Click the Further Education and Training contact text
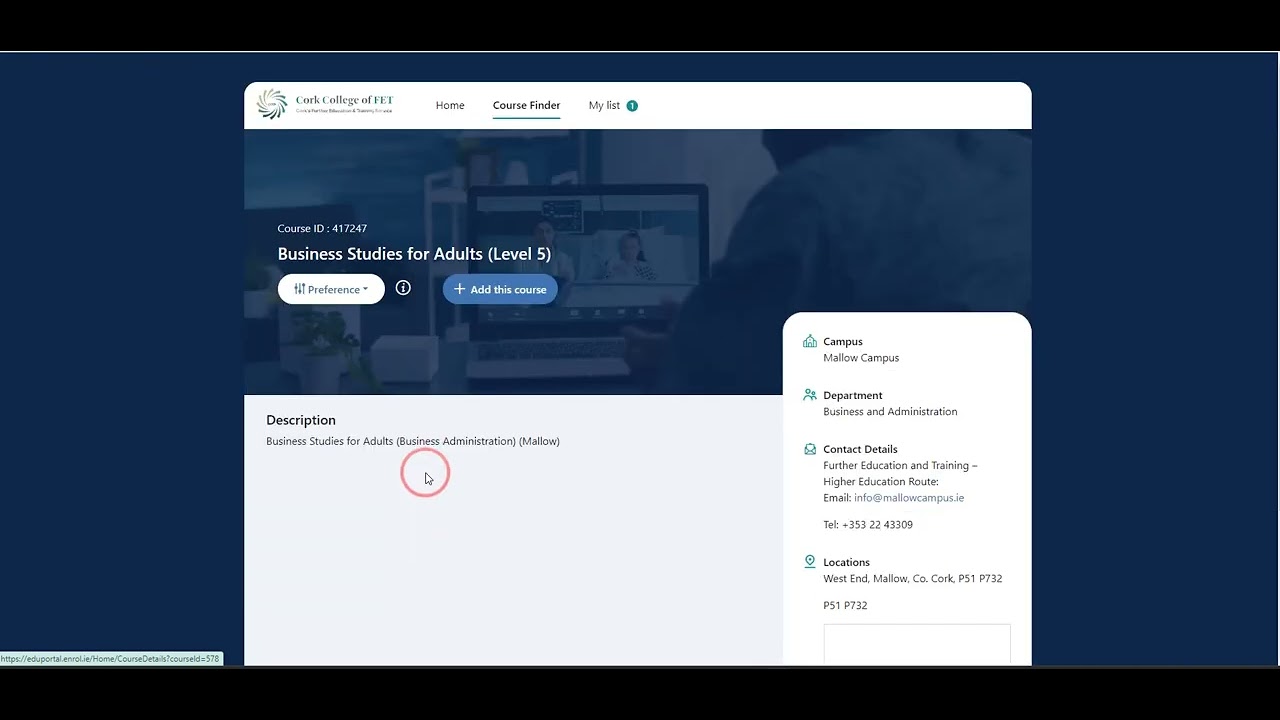1280x720 pixels. pos(900,473)
